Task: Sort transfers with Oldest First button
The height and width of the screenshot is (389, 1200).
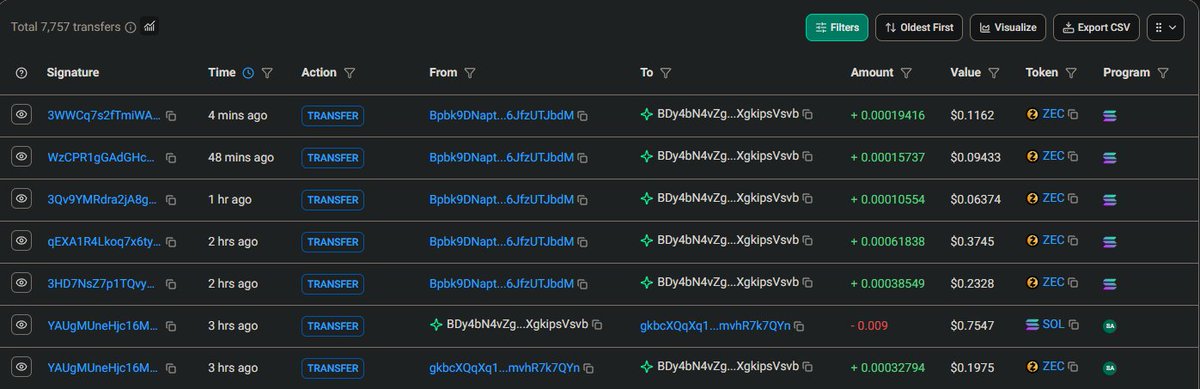Action: pyautogui.click(x=919, y=28)
